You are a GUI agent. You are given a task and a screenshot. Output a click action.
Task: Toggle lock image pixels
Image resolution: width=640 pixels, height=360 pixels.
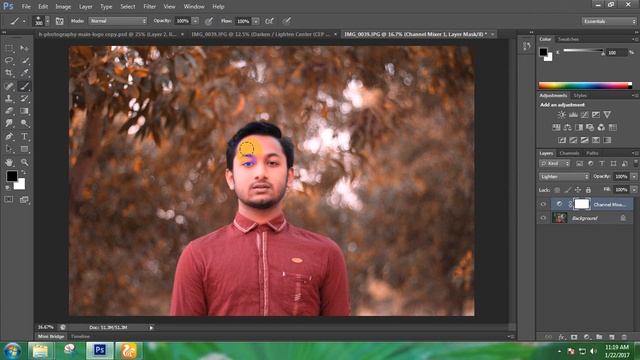(x=567, y=190)
